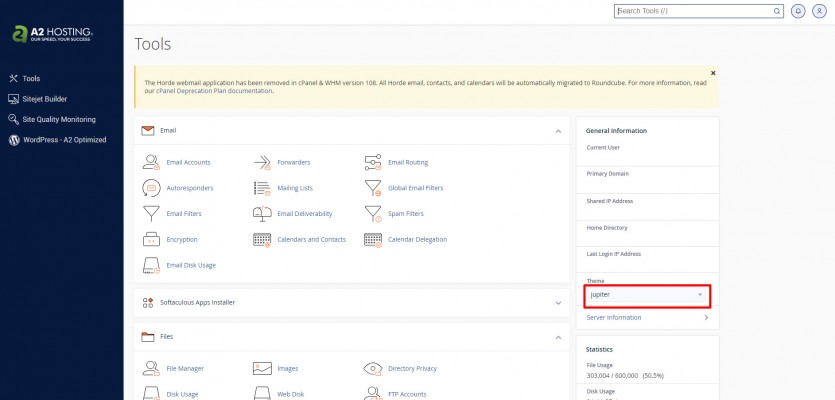This screenshot has height=400, width=835.
Task: Open the notifications bell icon
Action: [x=798, y=11]
